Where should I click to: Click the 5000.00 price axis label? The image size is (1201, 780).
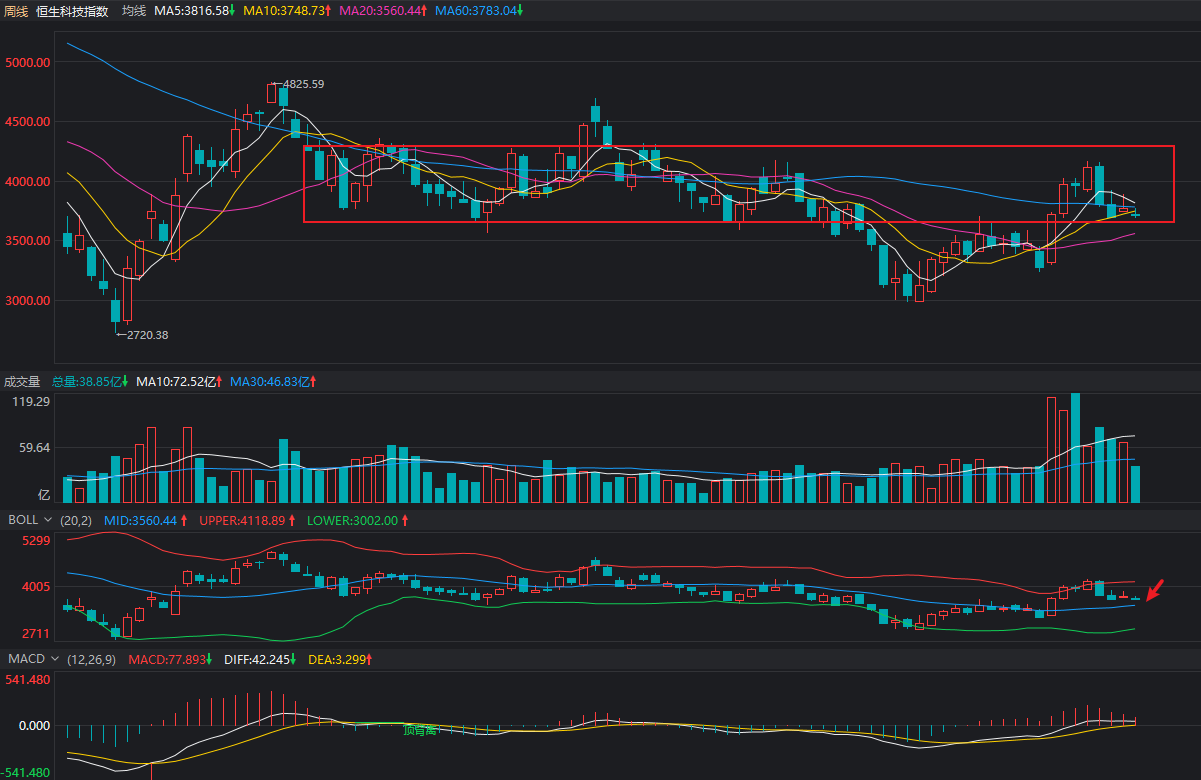click(x=27, y=62)
